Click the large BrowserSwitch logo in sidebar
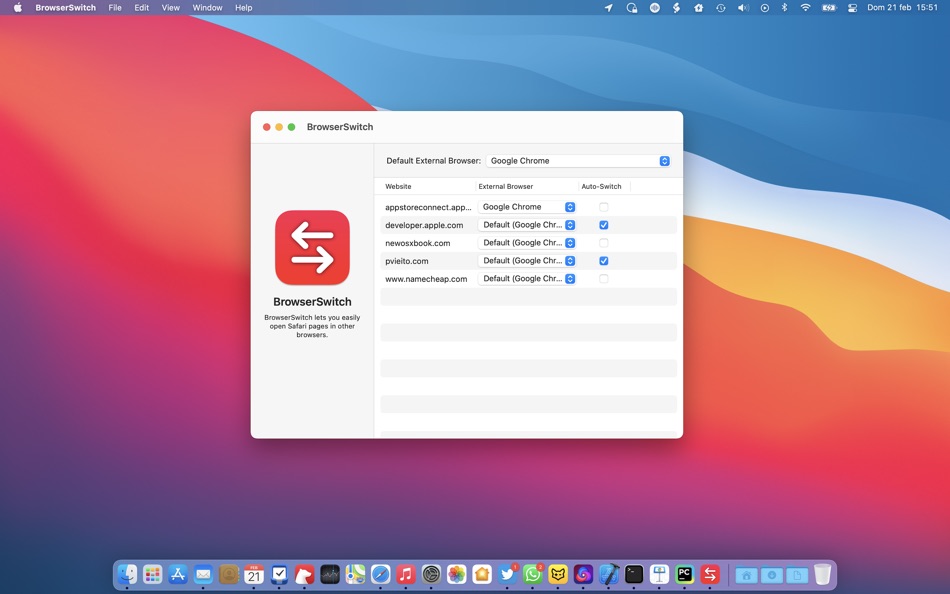This screenshot has width=950, height=594. tap(312, 247)
